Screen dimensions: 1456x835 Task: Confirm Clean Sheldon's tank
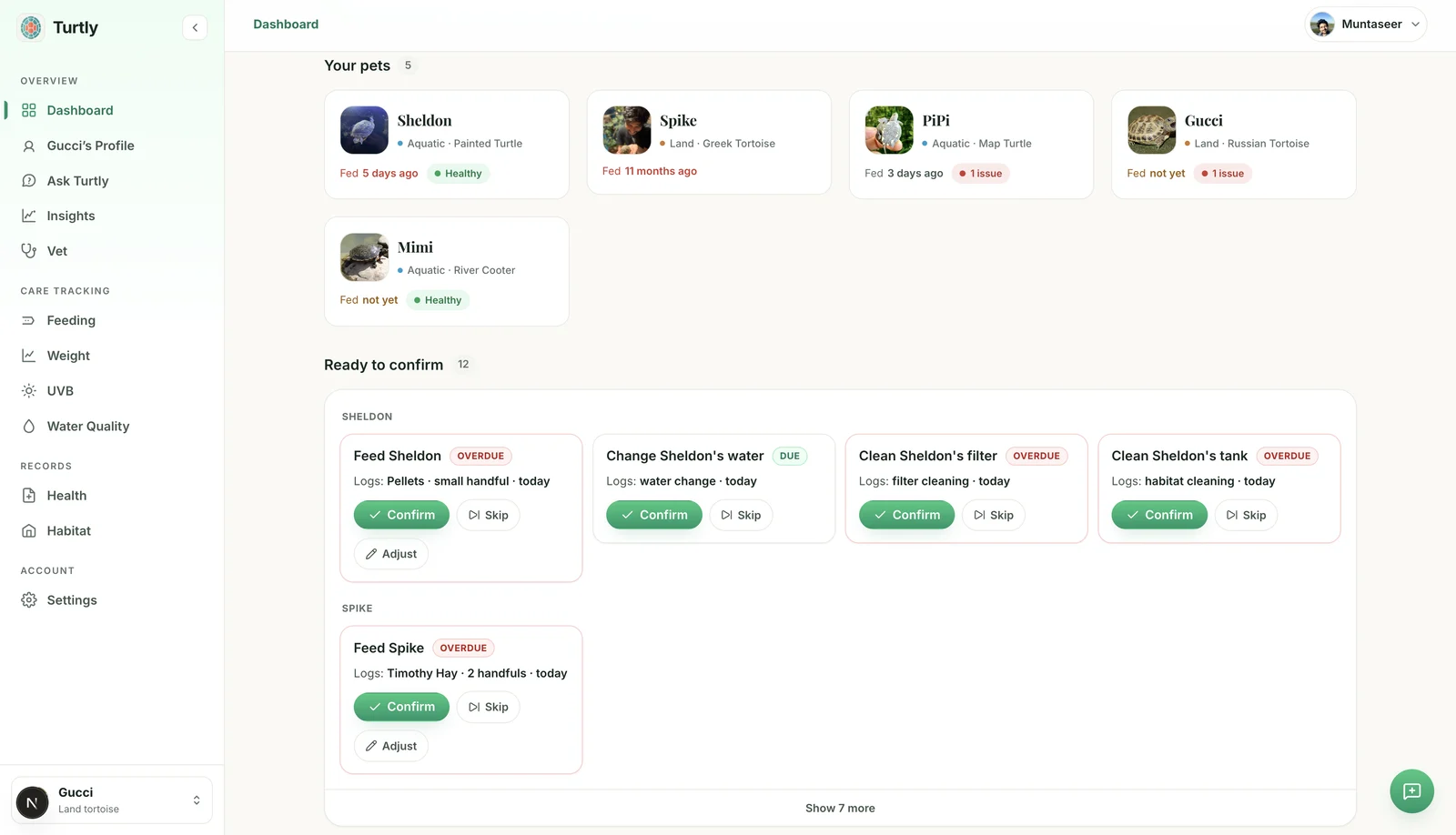pyautogui.click(x=1159, y=515)
